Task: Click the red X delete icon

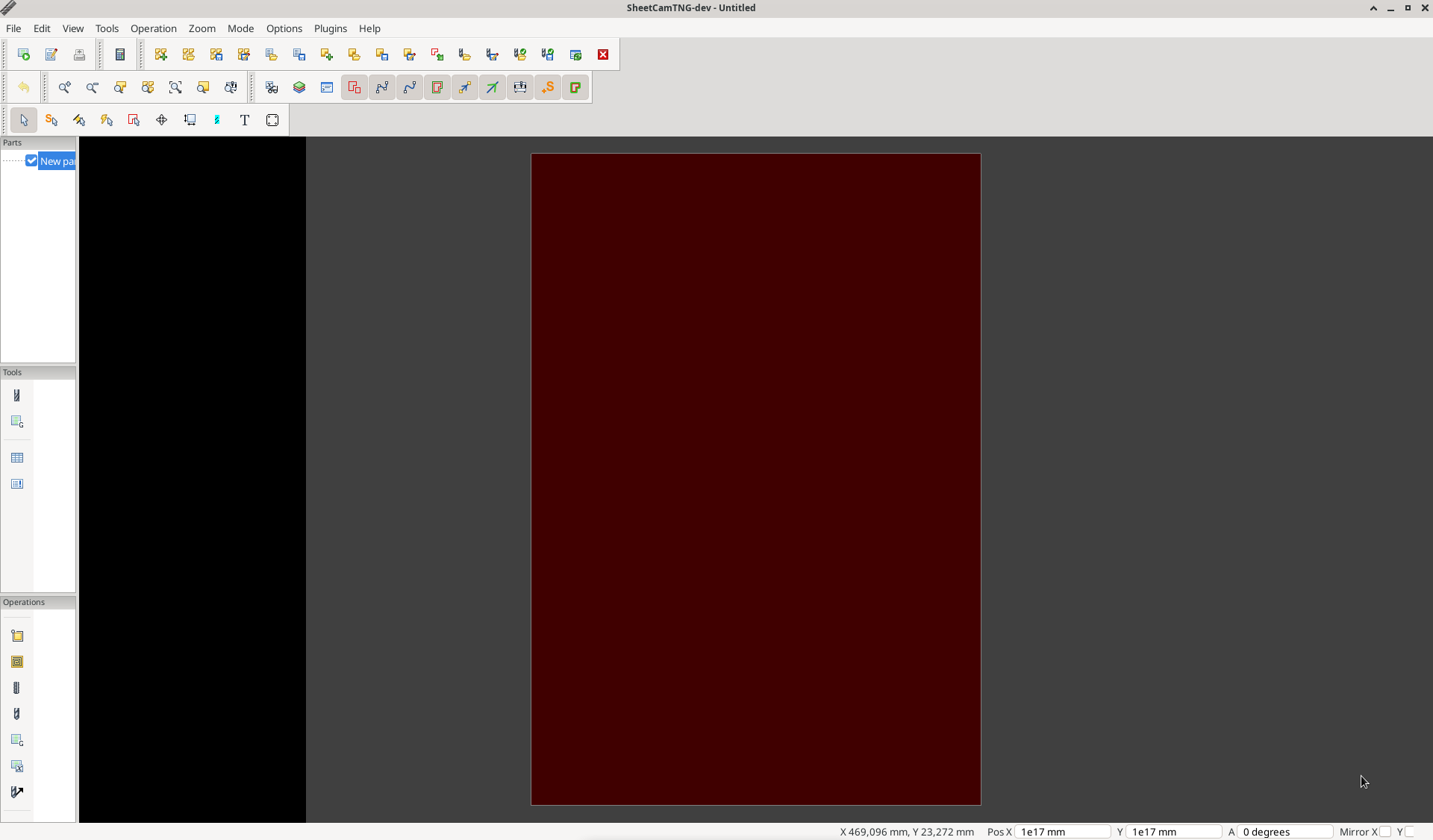Action: click(x=603, y=54)
